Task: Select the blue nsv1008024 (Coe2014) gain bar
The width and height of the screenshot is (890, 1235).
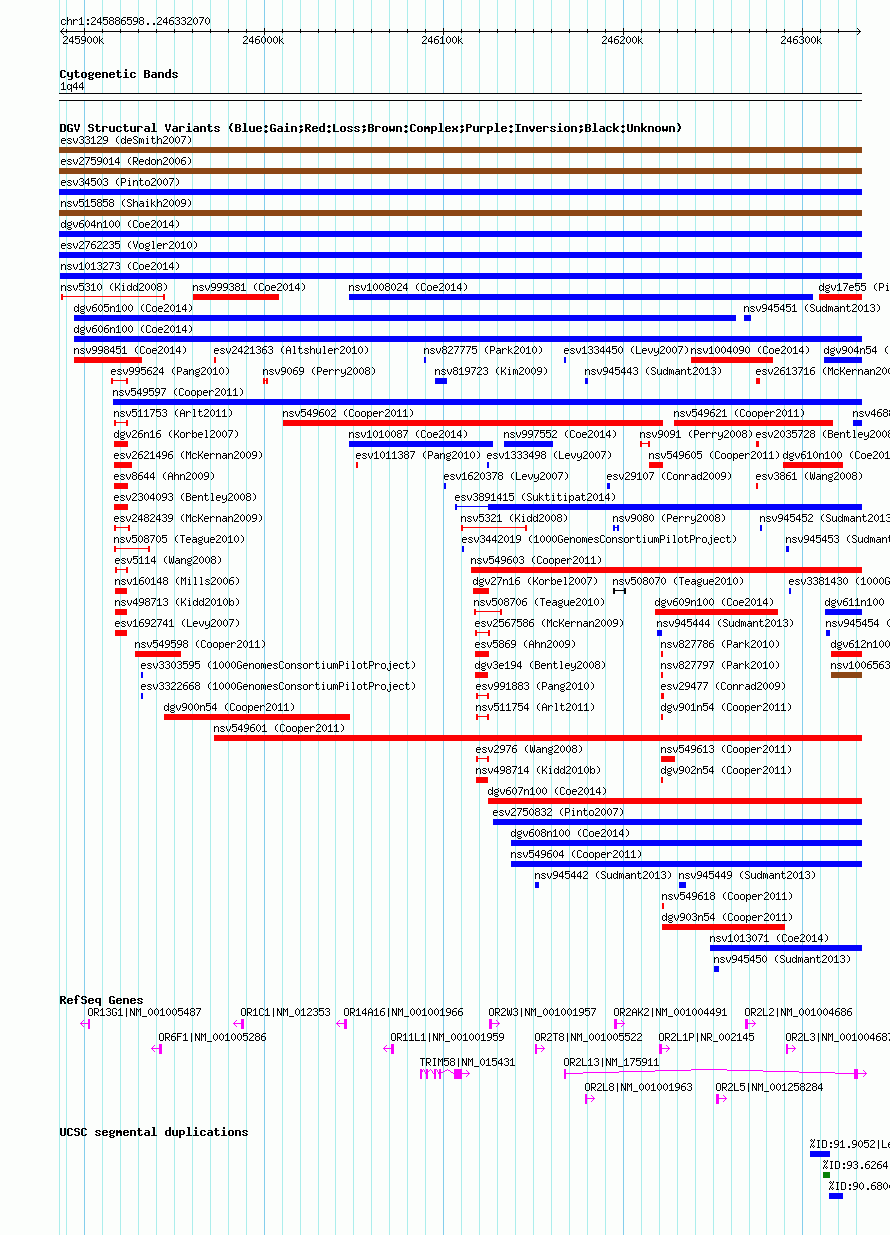Action: [581, 297]
